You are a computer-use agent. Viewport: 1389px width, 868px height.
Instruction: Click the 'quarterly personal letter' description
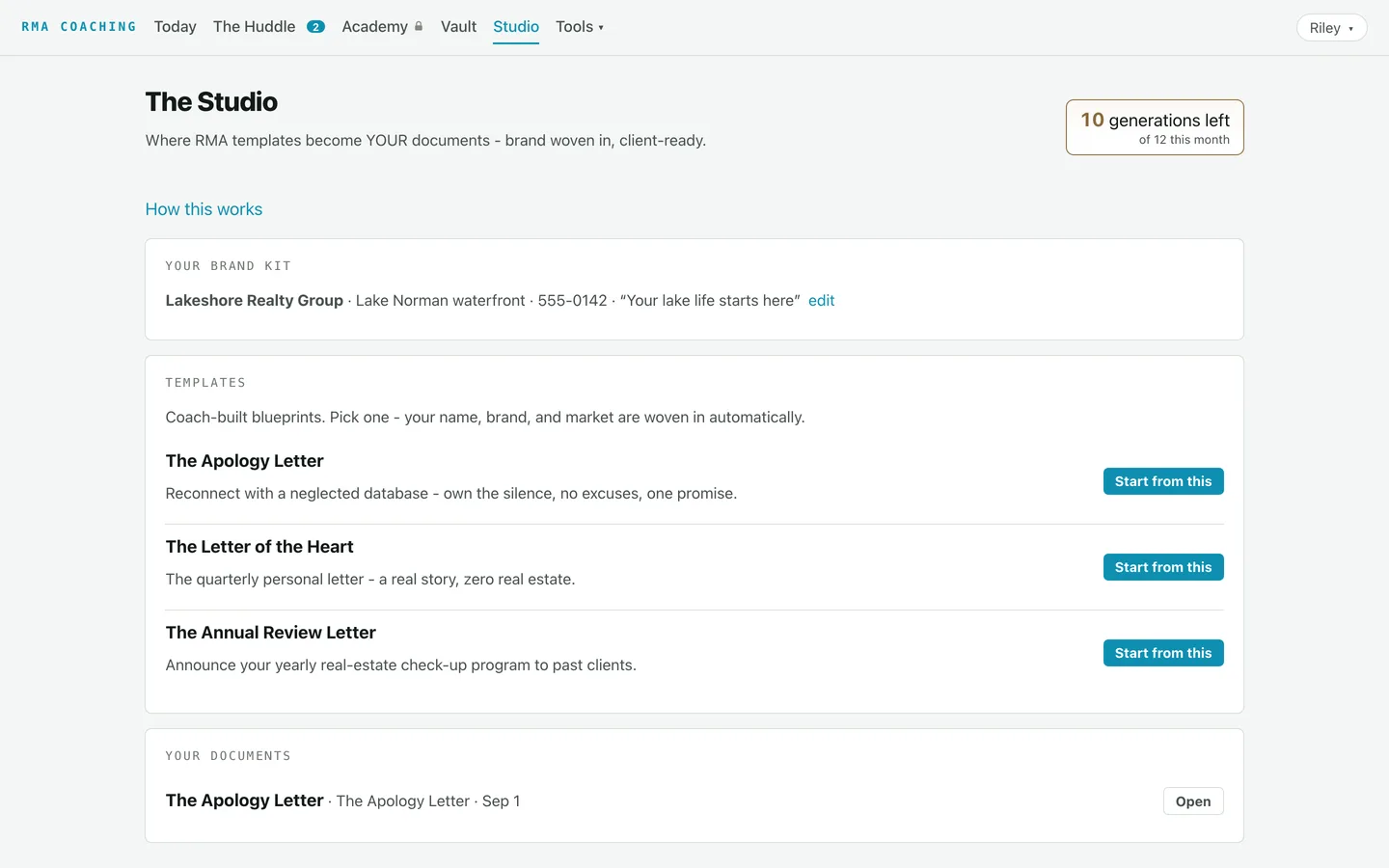370,580
